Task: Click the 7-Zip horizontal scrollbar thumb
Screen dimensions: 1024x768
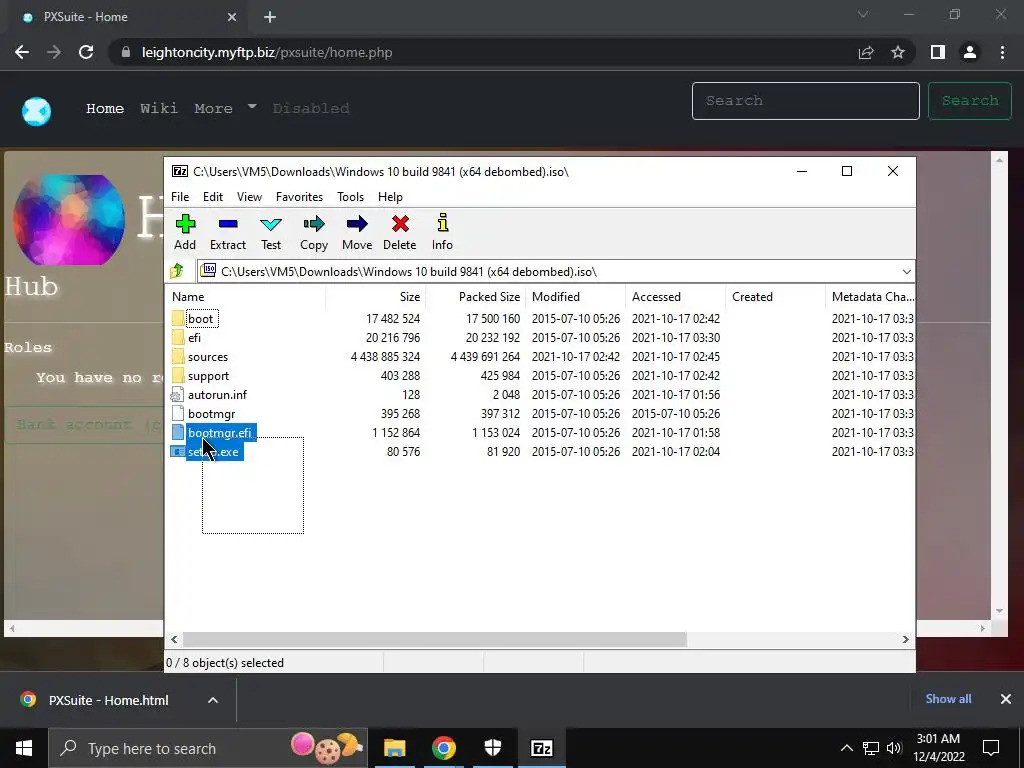Action: click(434, 639)
